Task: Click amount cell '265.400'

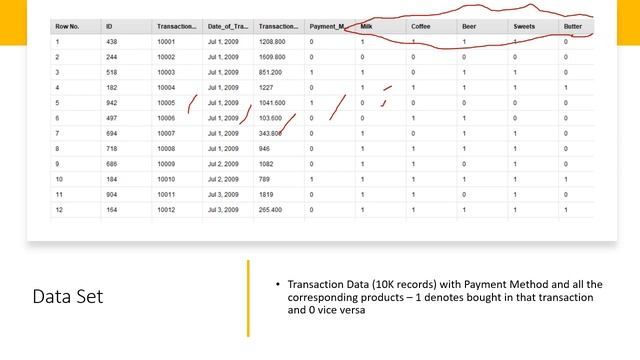Action: tap(270, 210)
